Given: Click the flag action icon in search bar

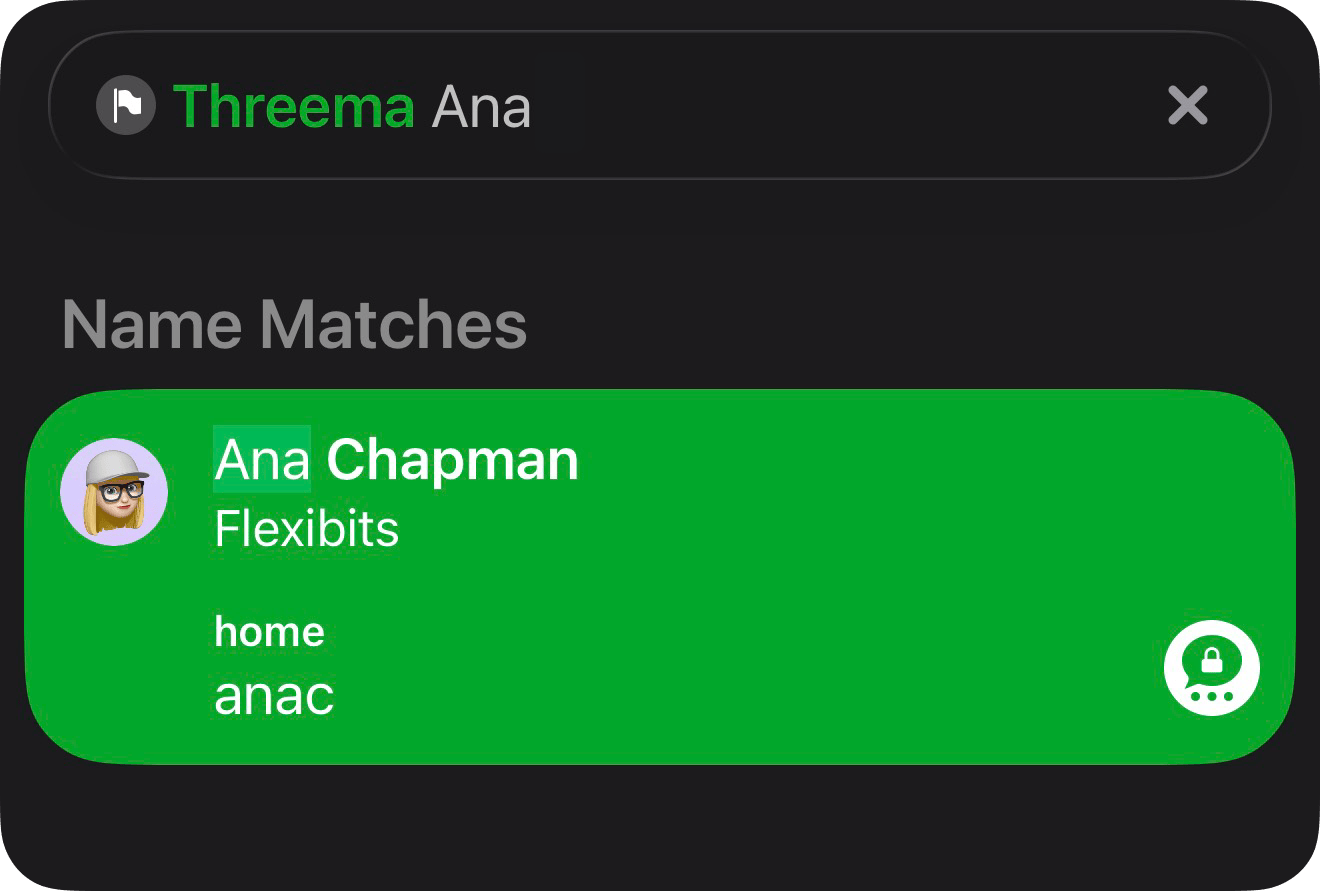Looking at the screenshot, I should coord(126,106).
